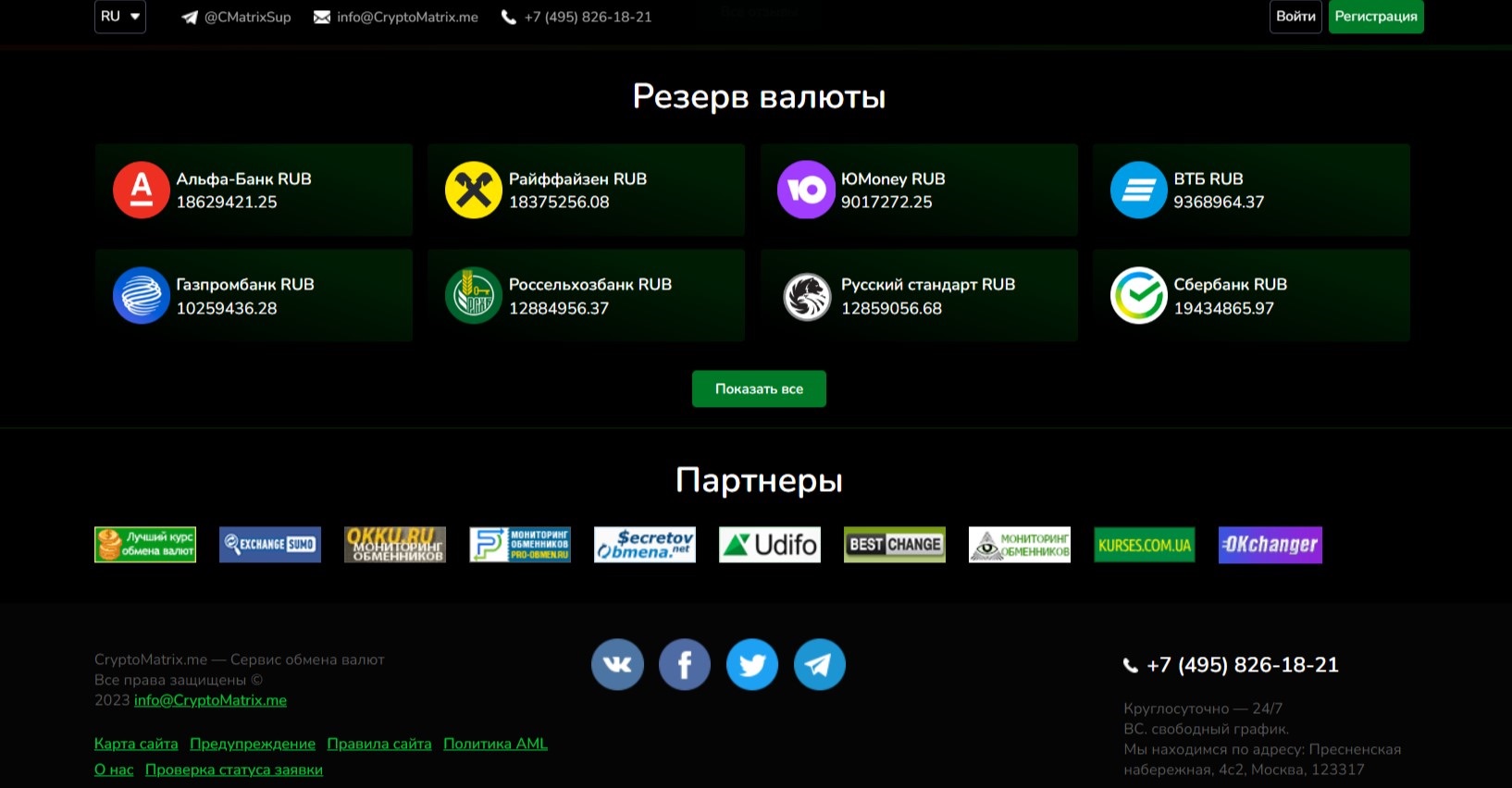Click the ЮMoney purple logo icon
The image size is (1512, 788).
point(806,190)
